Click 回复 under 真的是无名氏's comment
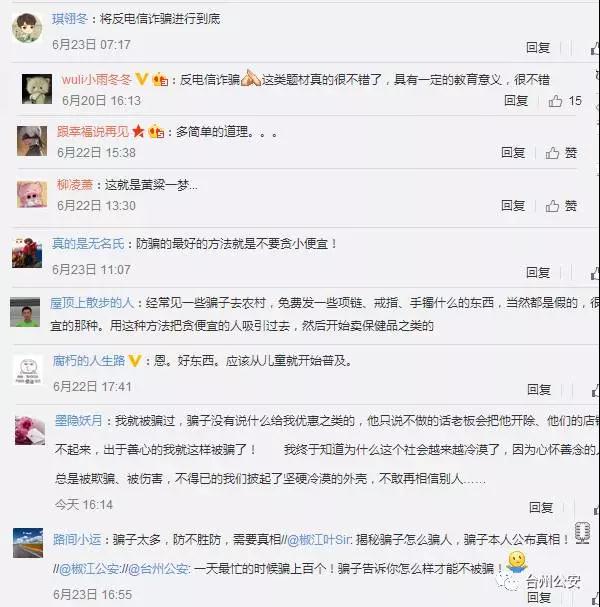 point(538,273)
